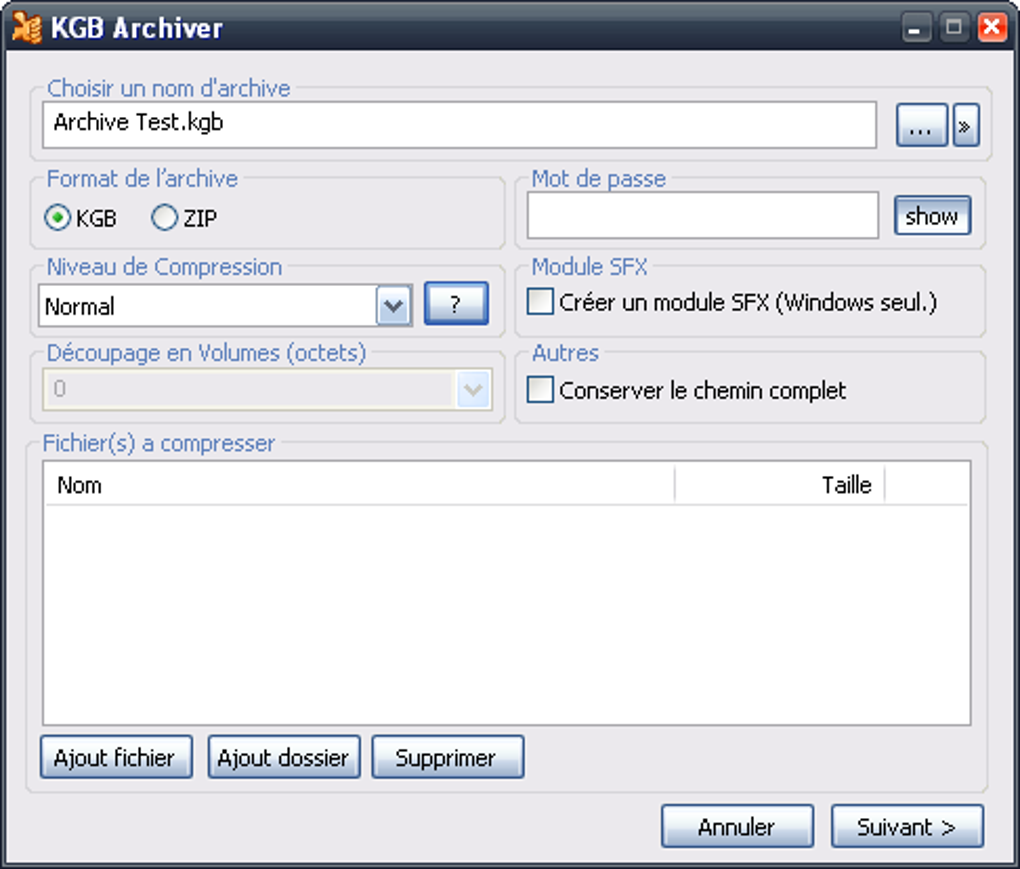Maximize the KGB Archiver window
This screenshot has height=869, width=1020.
(954, 28)
